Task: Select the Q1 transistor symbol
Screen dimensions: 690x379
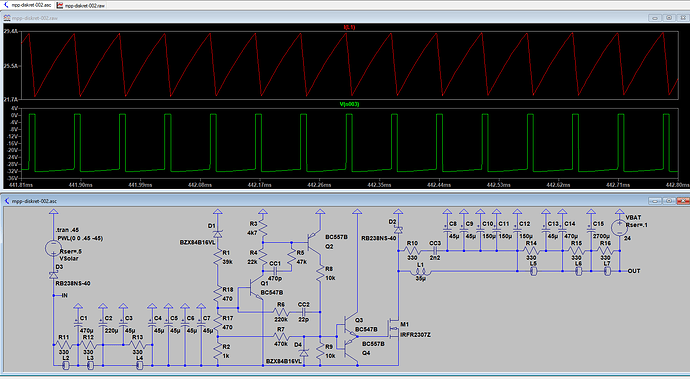Action: click(x=257, y=287)
